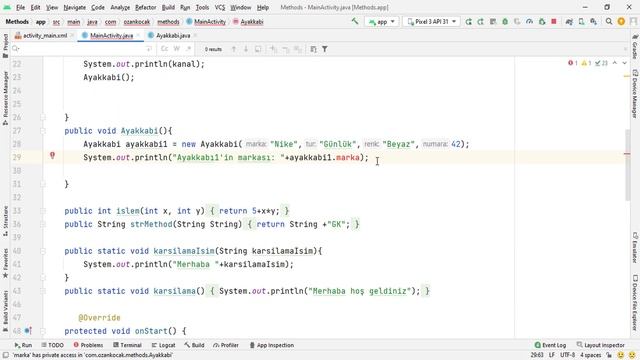The height and width of the screenshot is (360, 640).
Task: Click the MainActivity breadcrumb
Action: [x=206, y=22]
